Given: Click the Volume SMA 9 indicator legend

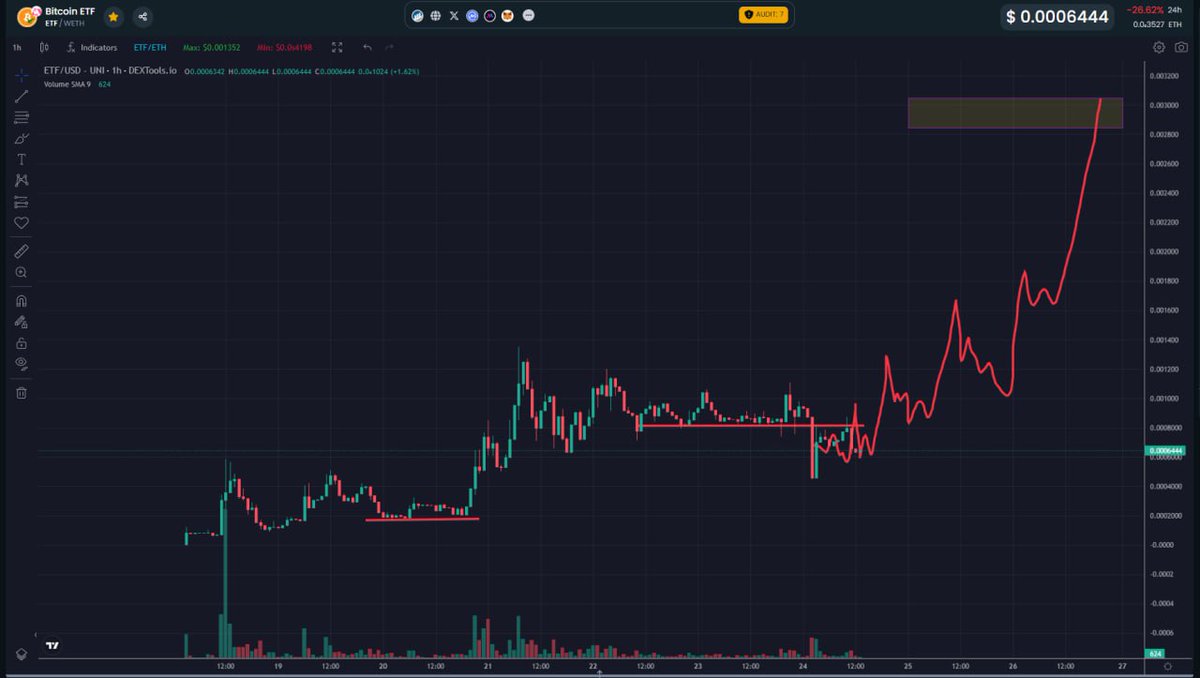Looking at the screenshot, I should click(68, 84).
